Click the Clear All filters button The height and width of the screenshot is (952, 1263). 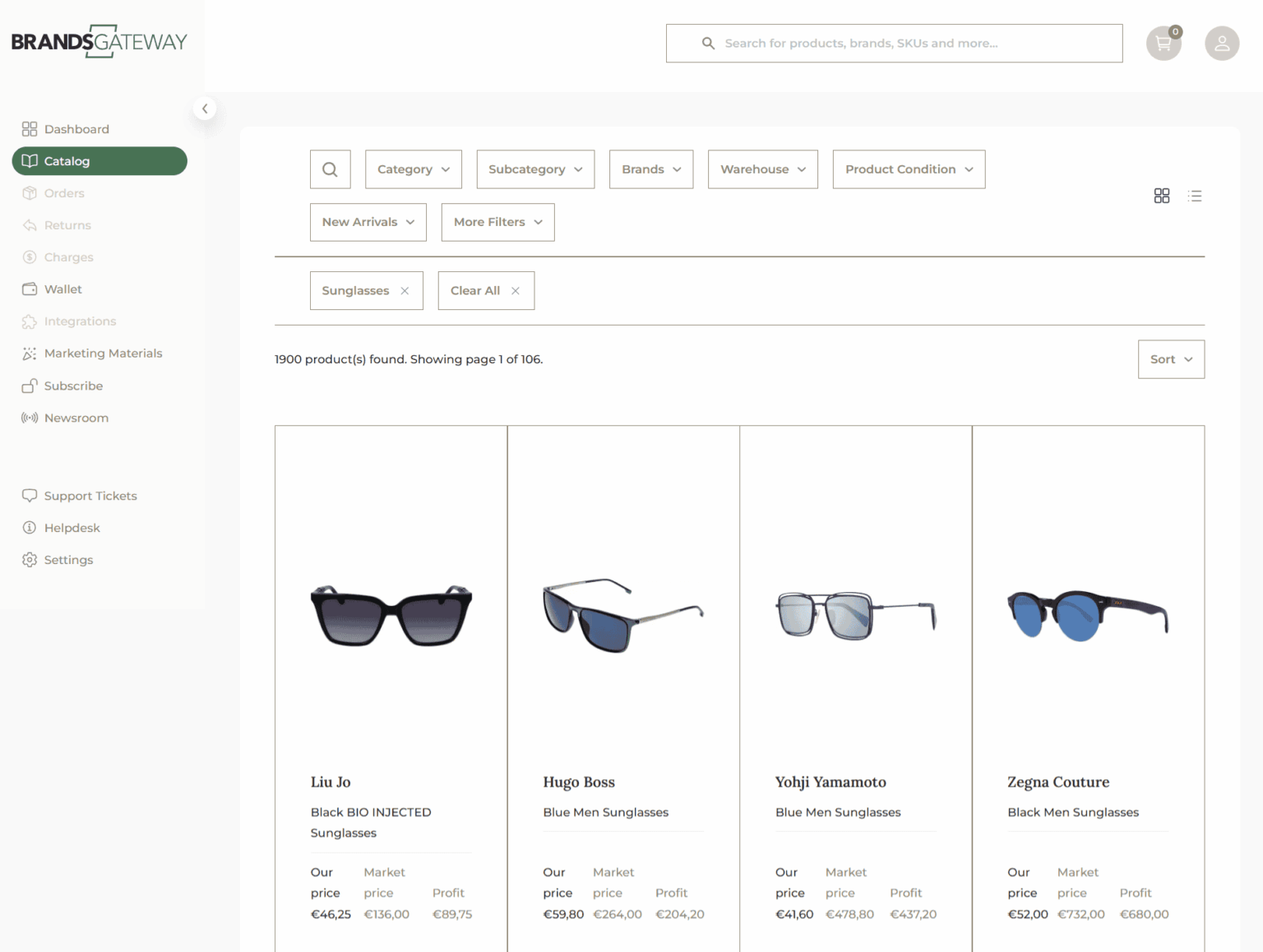click(x=485, y=290)
